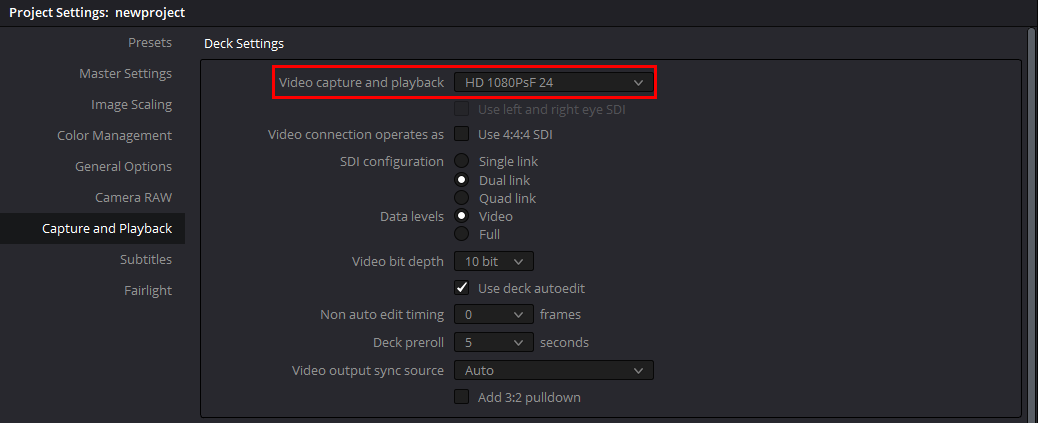
Task: Select Quad link SDI configuration
Action: pos(461,198)
